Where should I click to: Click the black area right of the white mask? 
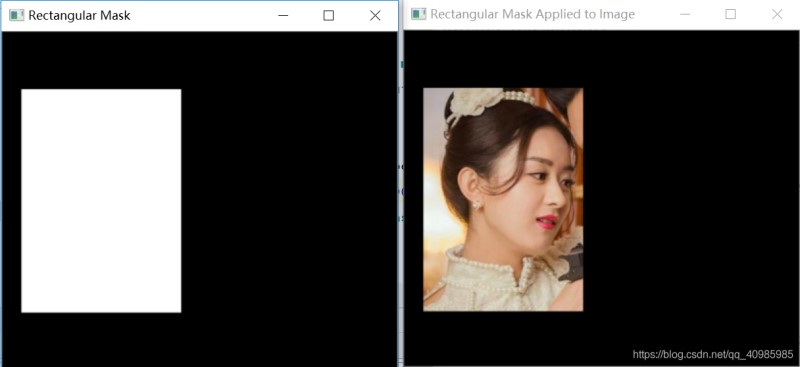click(289, 199)
